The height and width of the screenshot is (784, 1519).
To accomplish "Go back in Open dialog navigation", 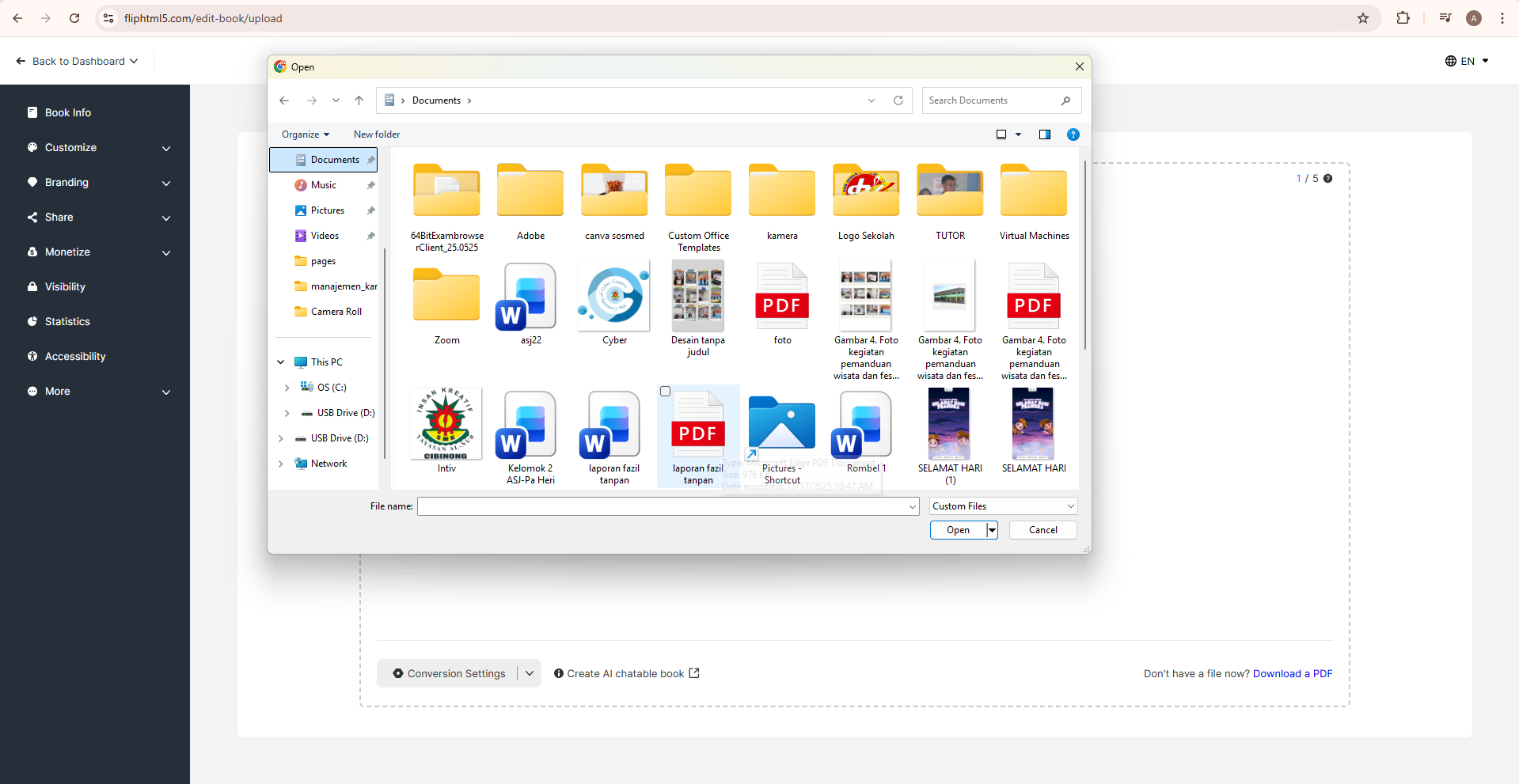I will pos(284,100).
